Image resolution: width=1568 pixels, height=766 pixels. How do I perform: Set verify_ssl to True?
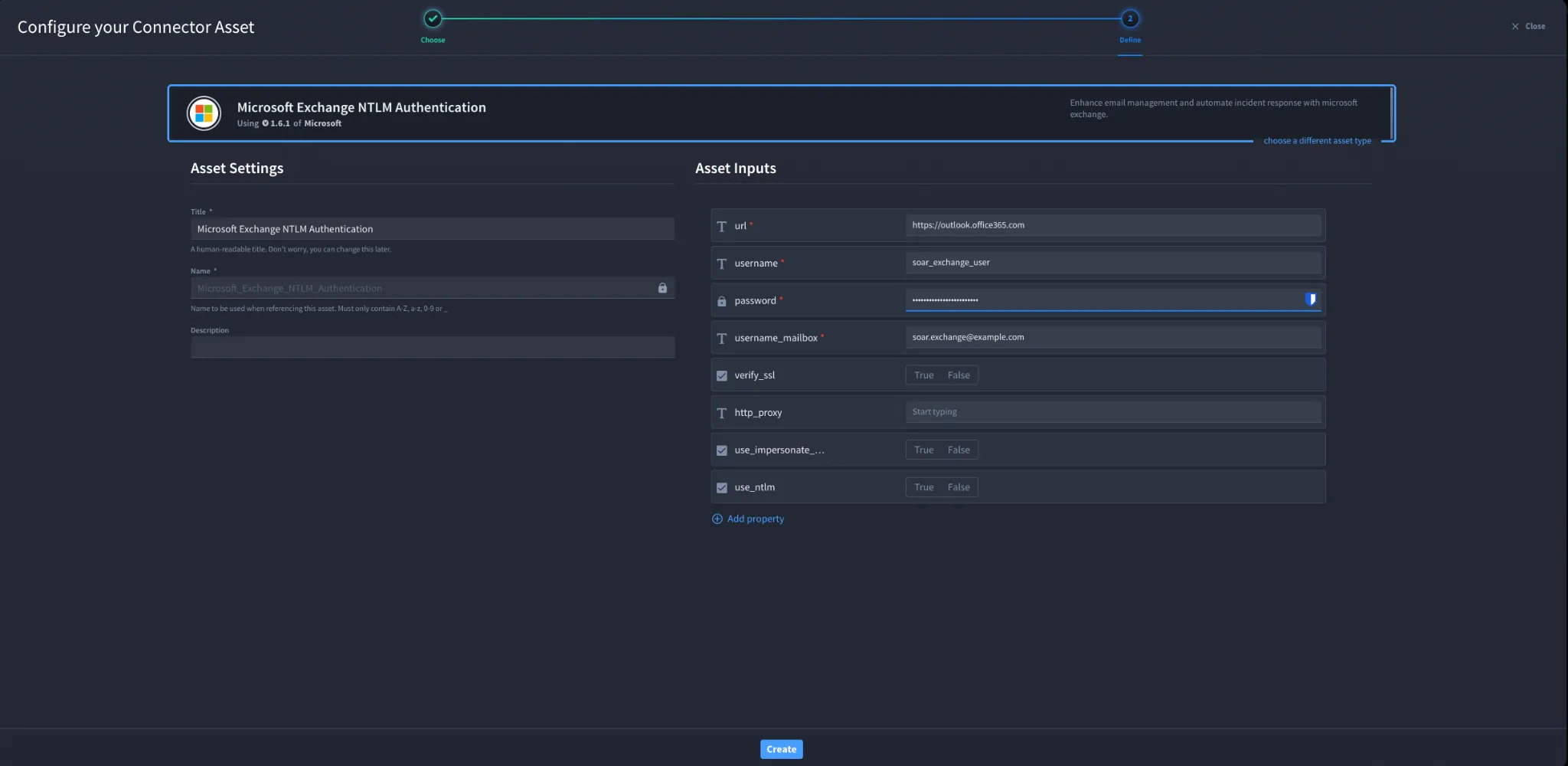[x=923, y=375]
